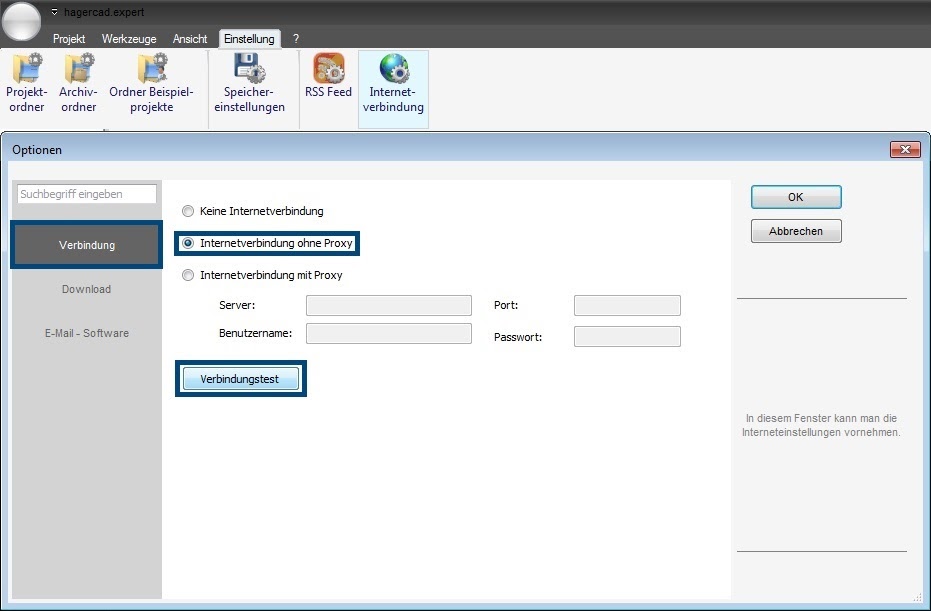
Task: Focus the Suchbegriff eingeben search field
Action: [x=87, y=194]
